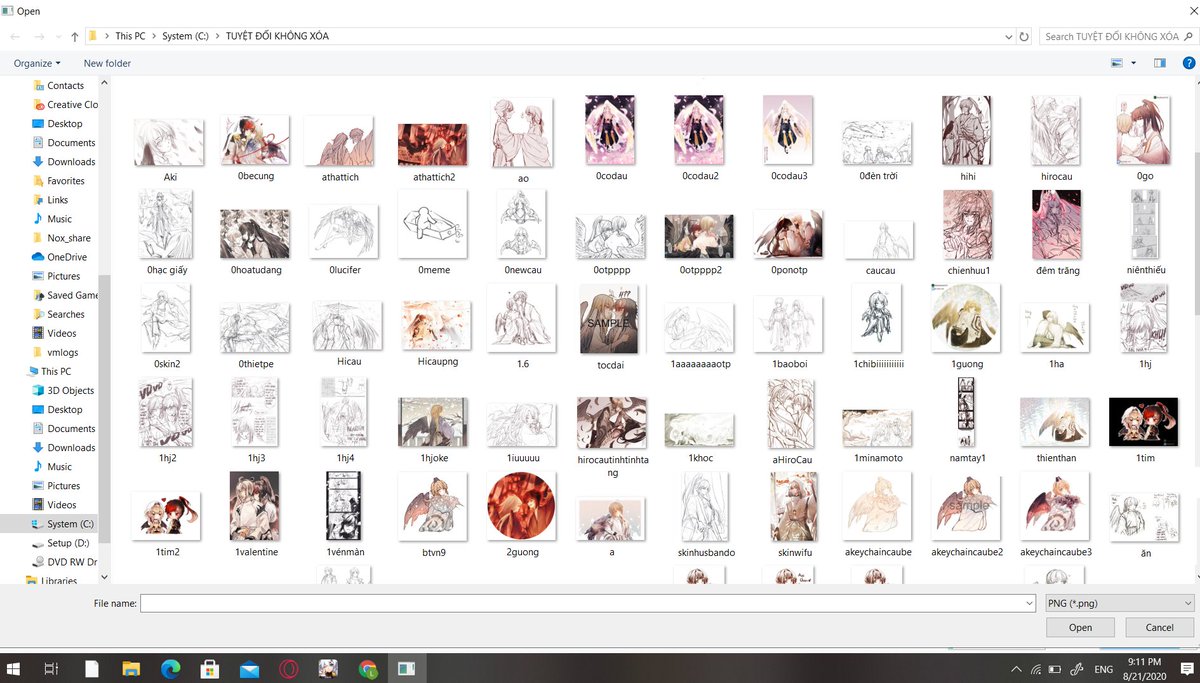Change the view layout icon

[1117, 63]
